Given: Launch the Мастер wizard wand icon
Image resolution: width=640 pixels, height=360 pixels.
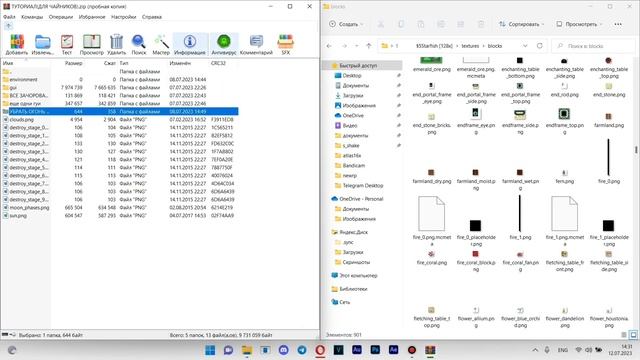Looking at the screenshot, I should [x=161, y=44].
